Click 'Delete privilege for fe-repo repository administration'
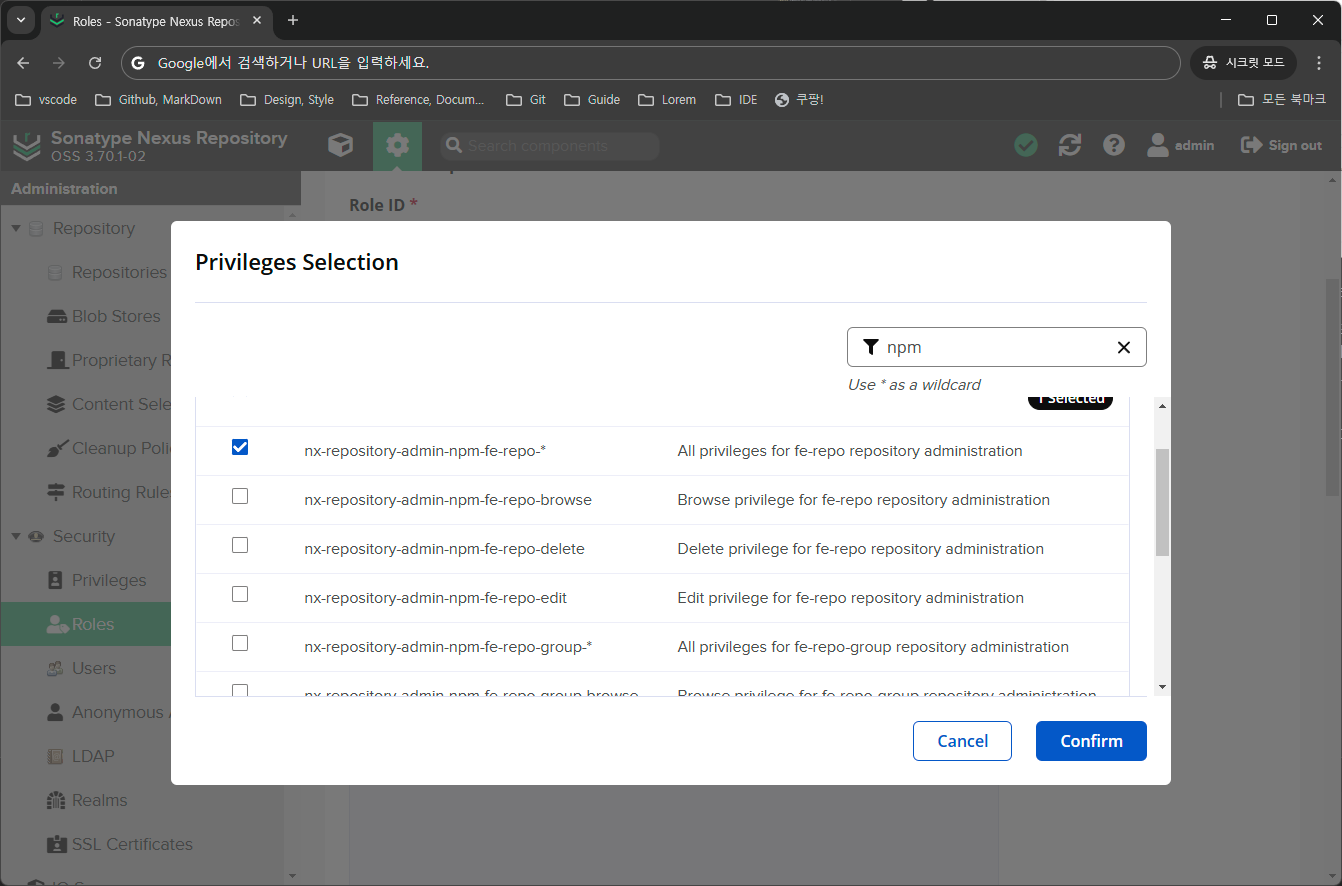 [861, 549]
